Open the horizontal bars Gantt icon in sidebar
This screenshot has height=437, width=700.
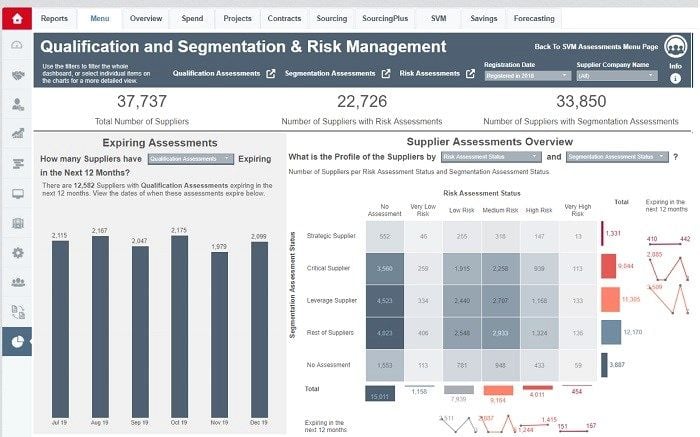pos(17,164)
